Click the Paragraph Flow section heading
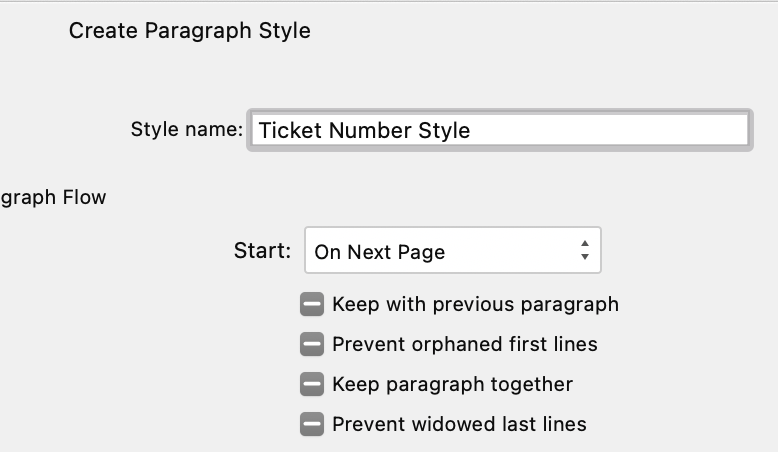Viewport: 778px width, 452px height. [53, 197]
